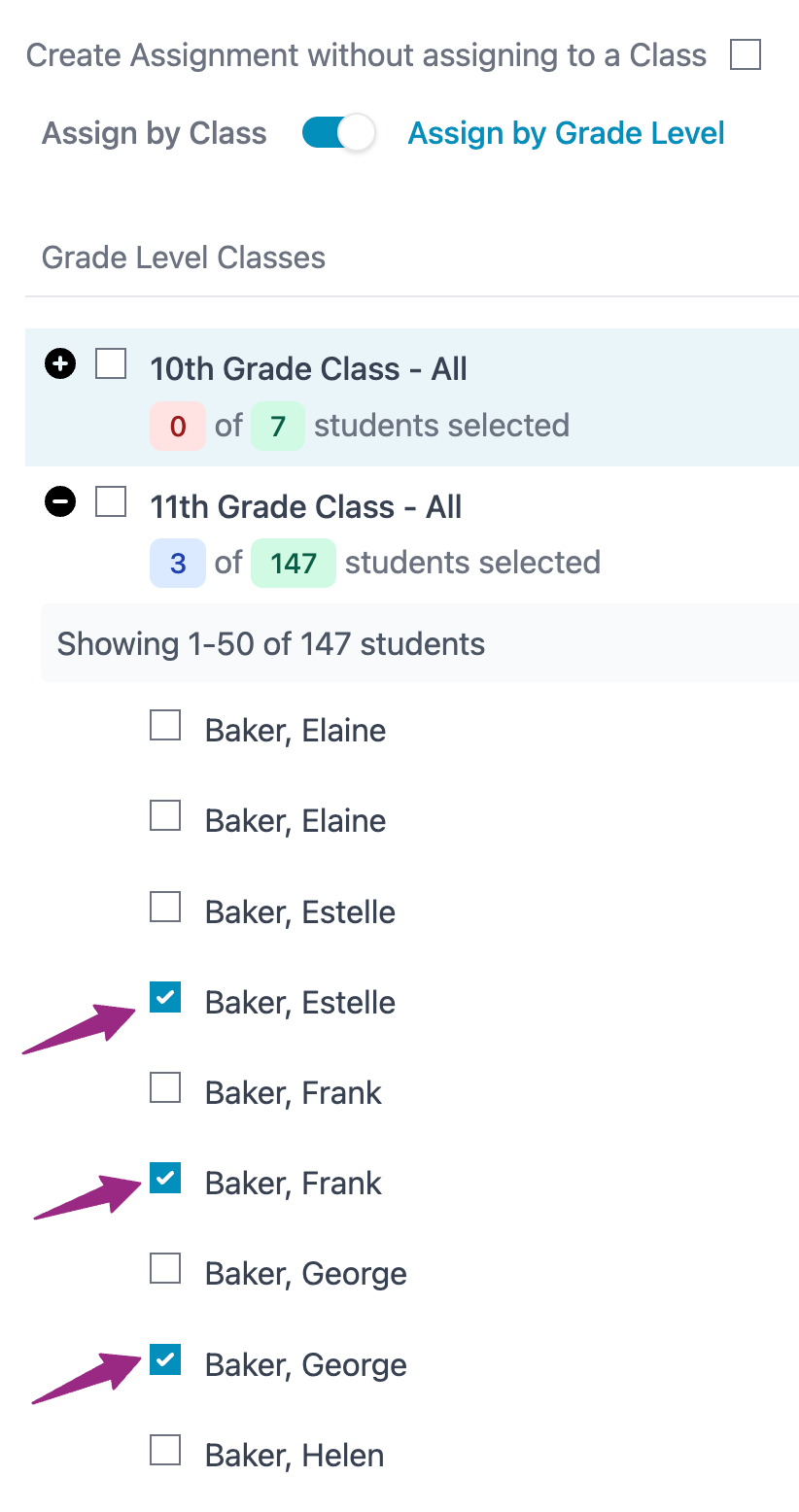
Task: Check 'Create Assignment without assigning to a Class'
Action: [746, 55]
